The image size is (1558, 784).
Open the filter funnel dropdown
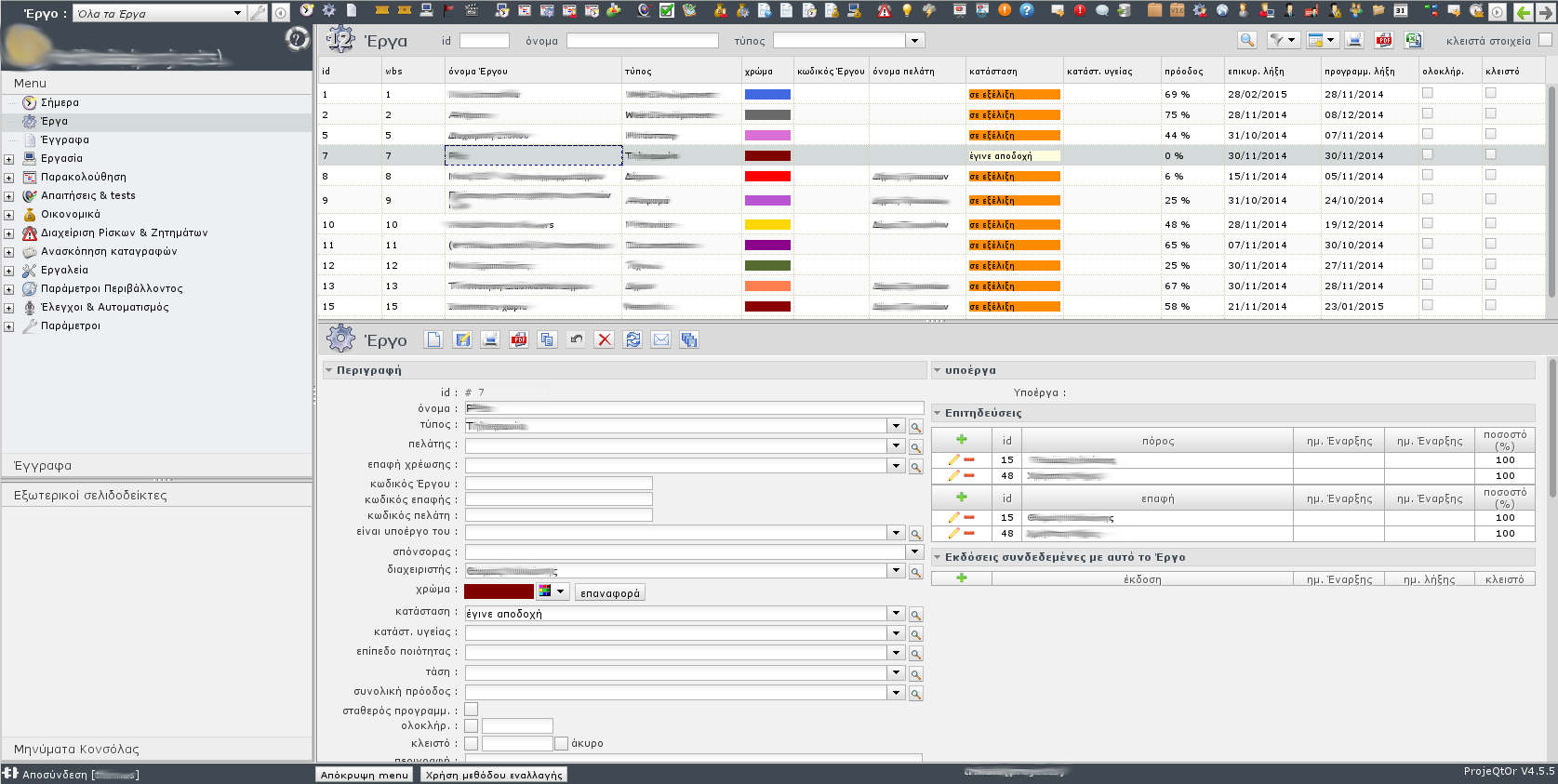pyautogui.click(x=1283, y=40)
